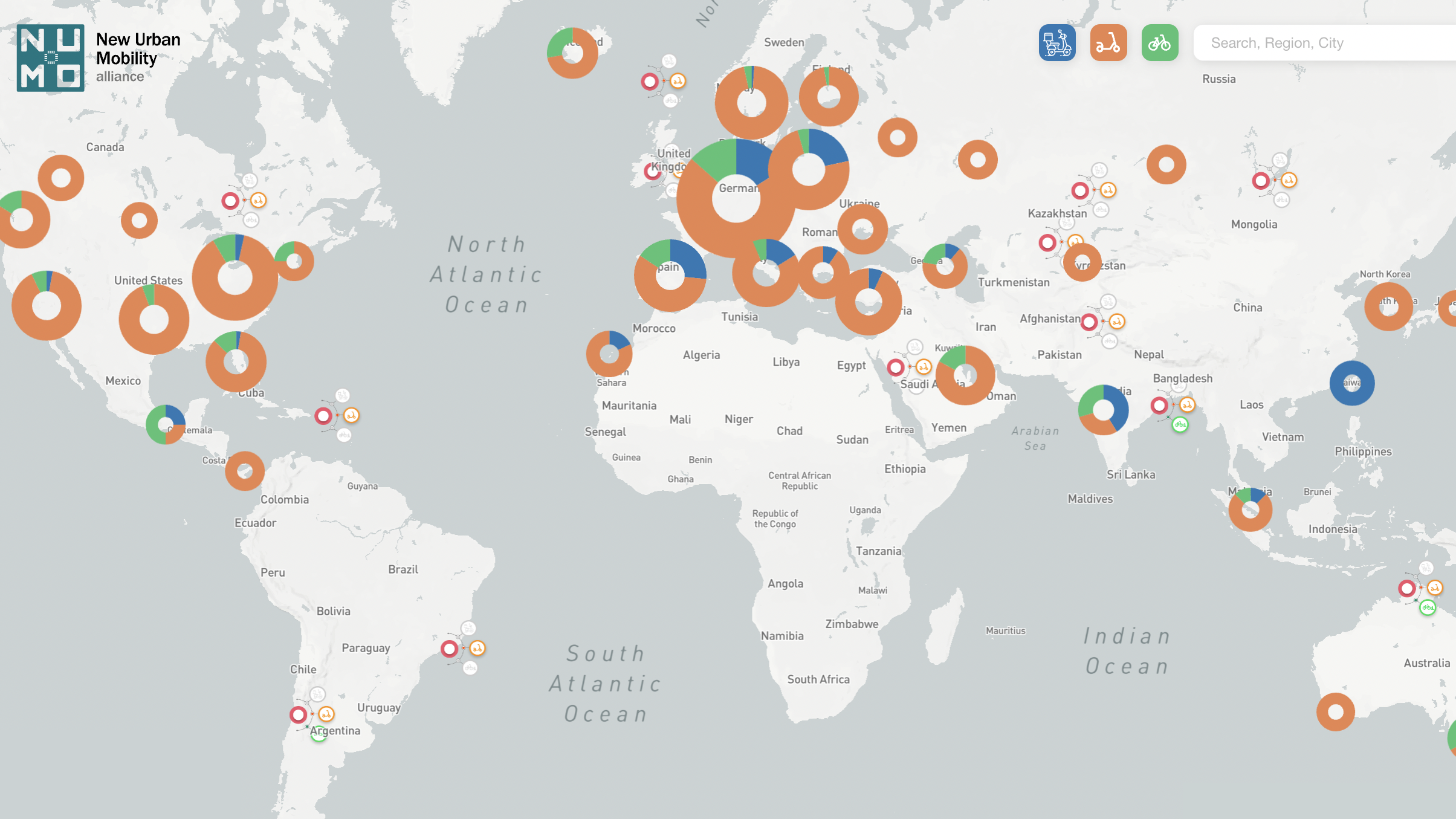The image size is (1456, 819).
Task: Select the orange scooter filter
Action: (x=1110, y=43)
